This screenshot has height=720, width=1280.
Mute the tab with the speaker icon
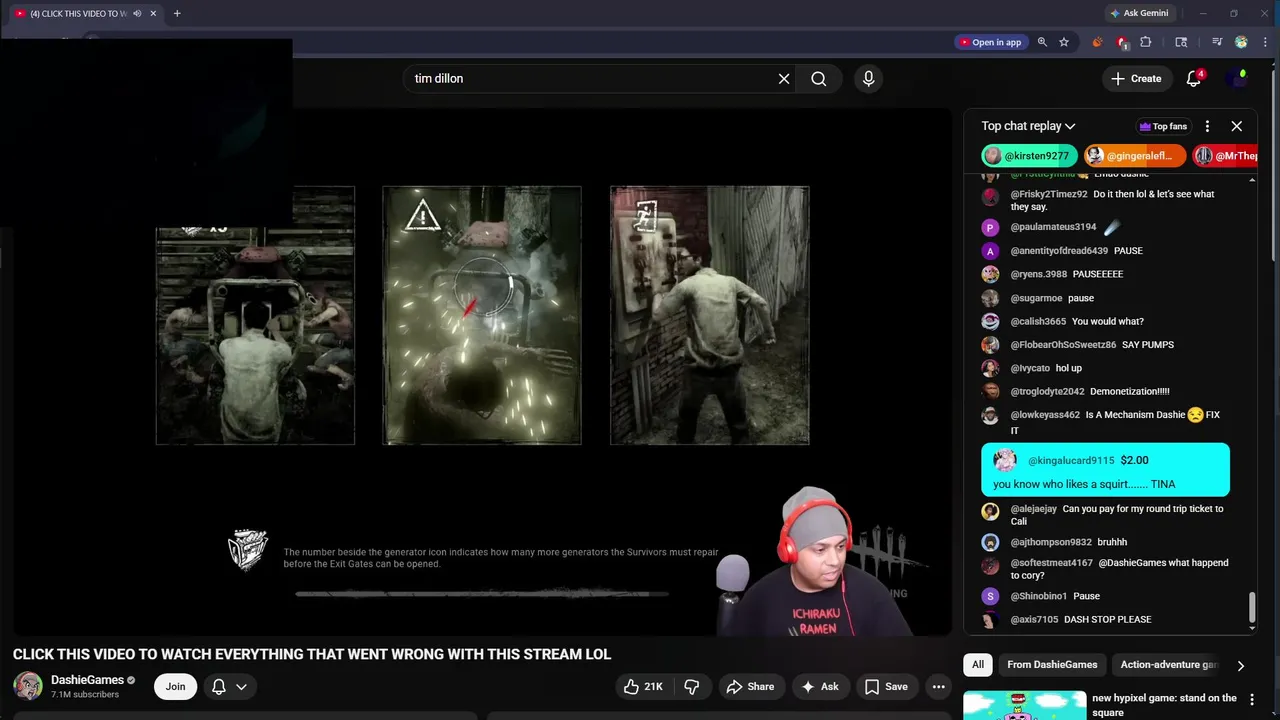(x=137, y=14)
